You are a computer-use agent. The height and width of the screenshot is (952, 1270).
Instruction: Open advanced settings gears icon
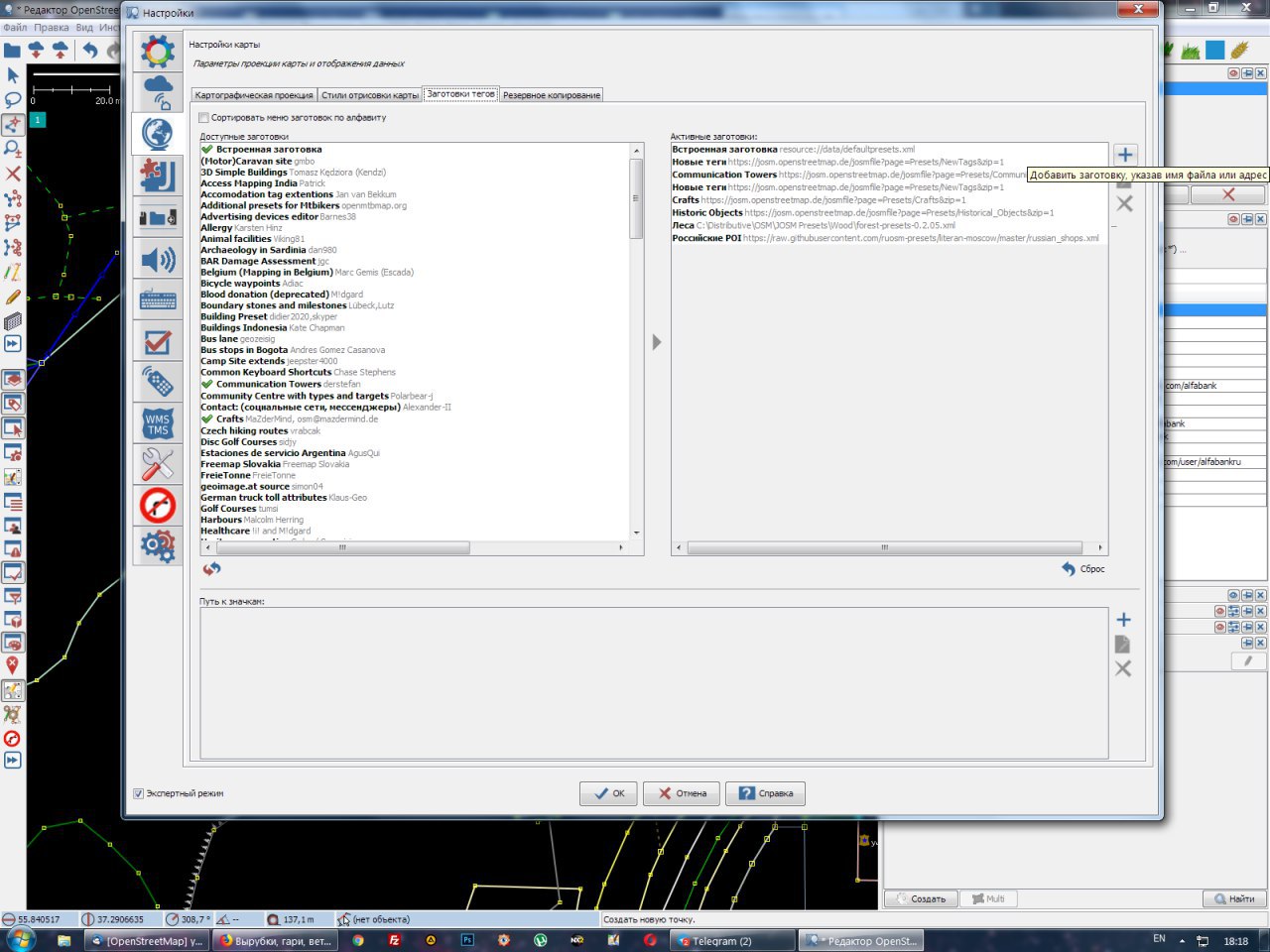click(x=158, y=545)
